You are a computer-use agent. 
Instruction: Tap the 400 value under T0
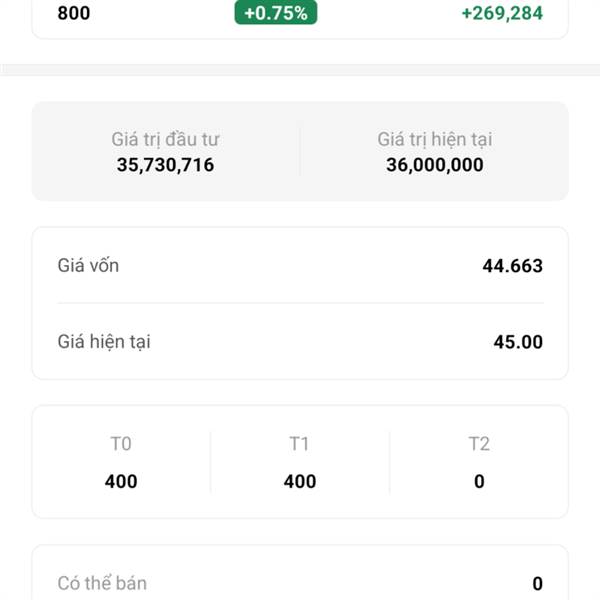pos(121,481)
